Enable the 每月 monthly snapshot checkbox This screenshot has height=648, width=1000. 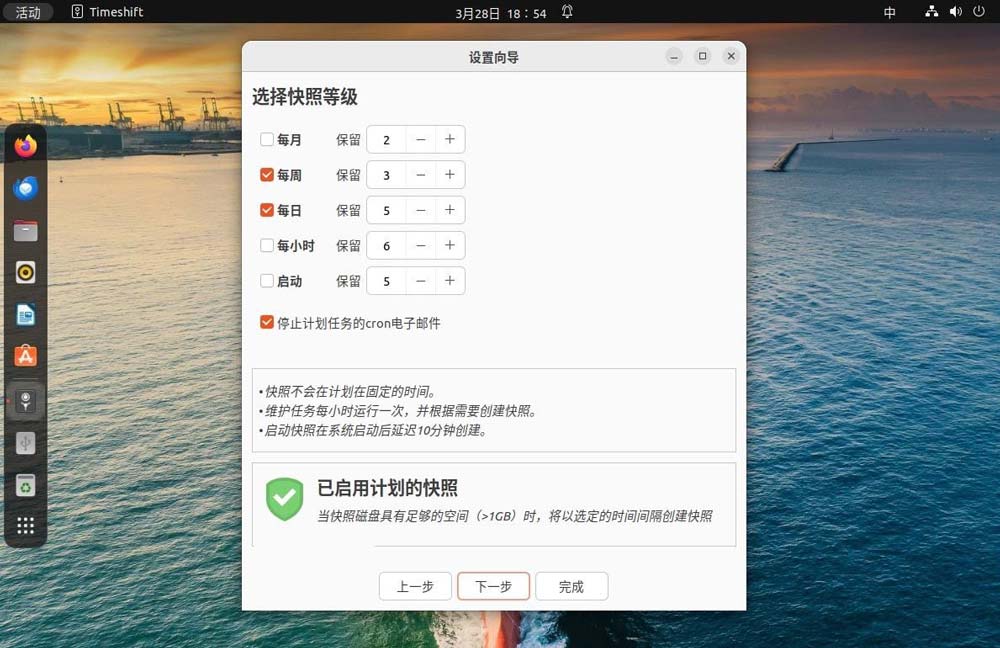tap(267, 140)
